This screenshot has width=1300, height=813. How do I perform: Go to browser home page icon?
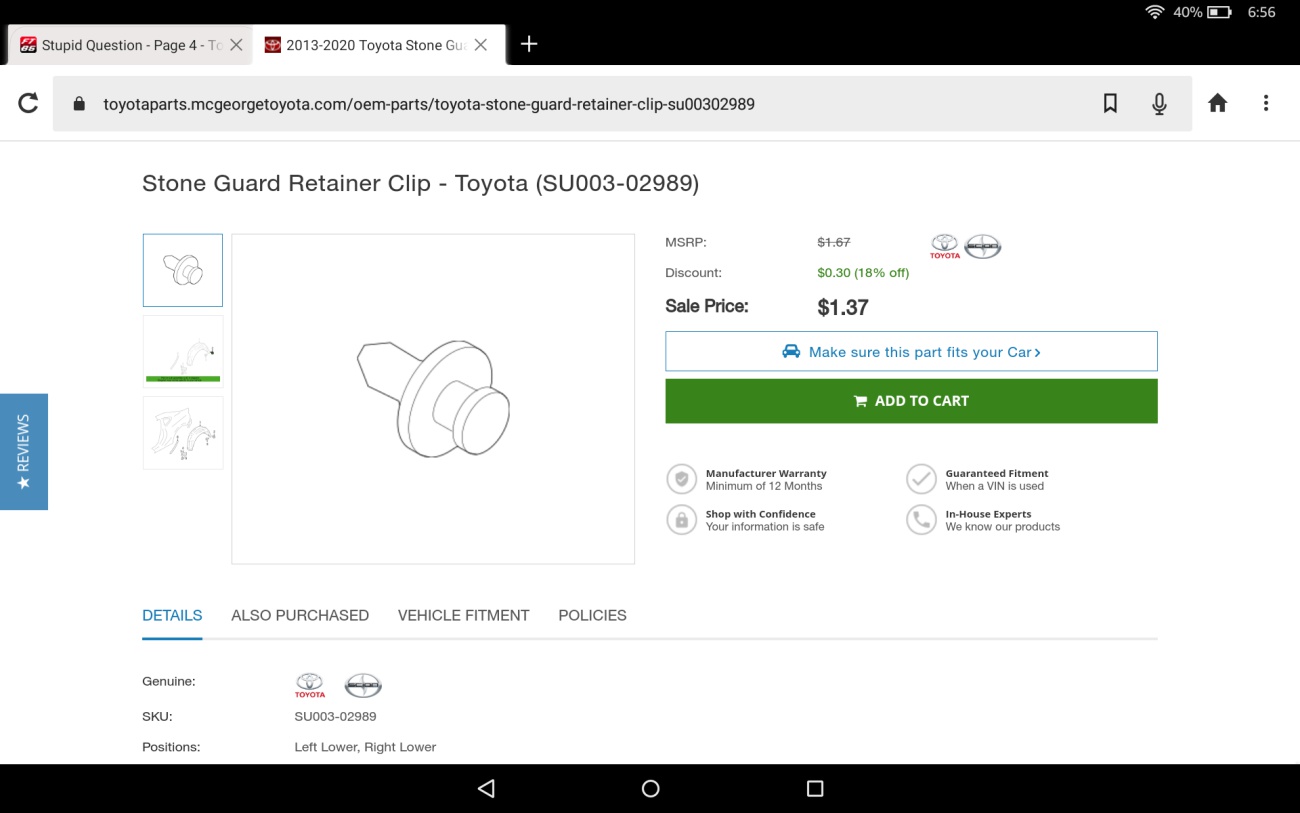pos(1217,103)
